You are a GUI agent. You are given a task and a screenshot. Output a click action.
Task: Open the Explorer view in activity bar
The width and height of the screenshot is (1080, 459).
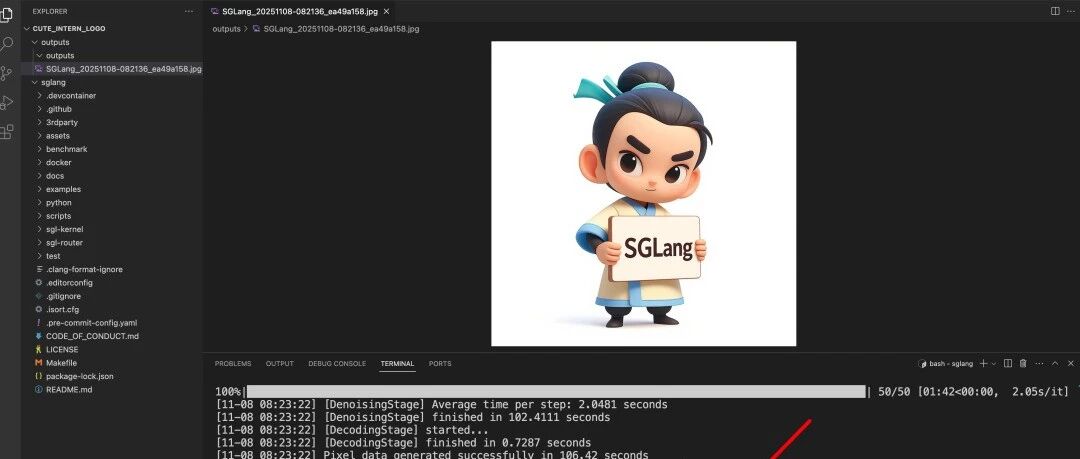click(x=6, y=15)
